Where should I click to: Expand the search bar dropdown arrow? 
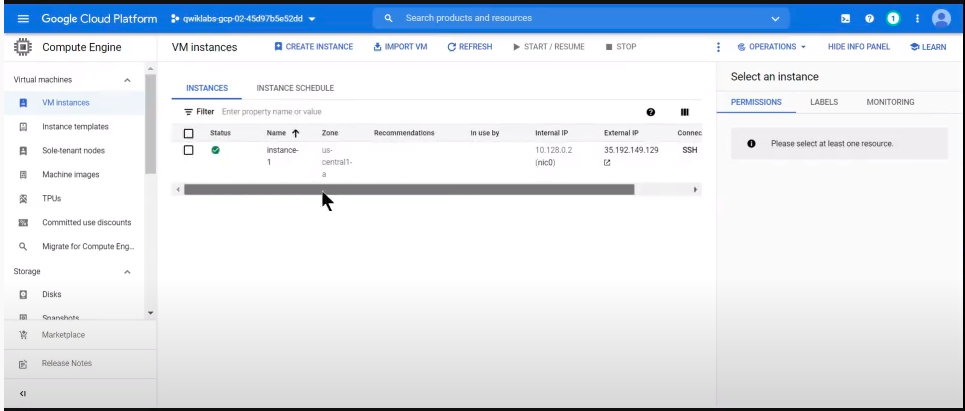775,18
